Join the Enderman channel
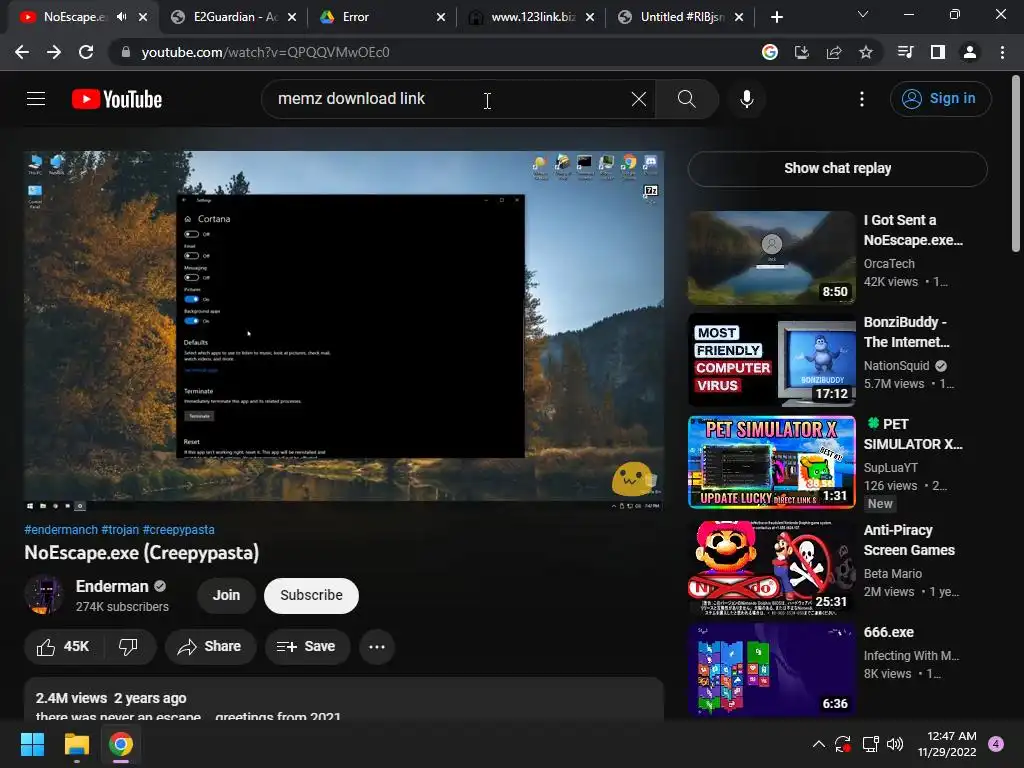 (226, 596)
